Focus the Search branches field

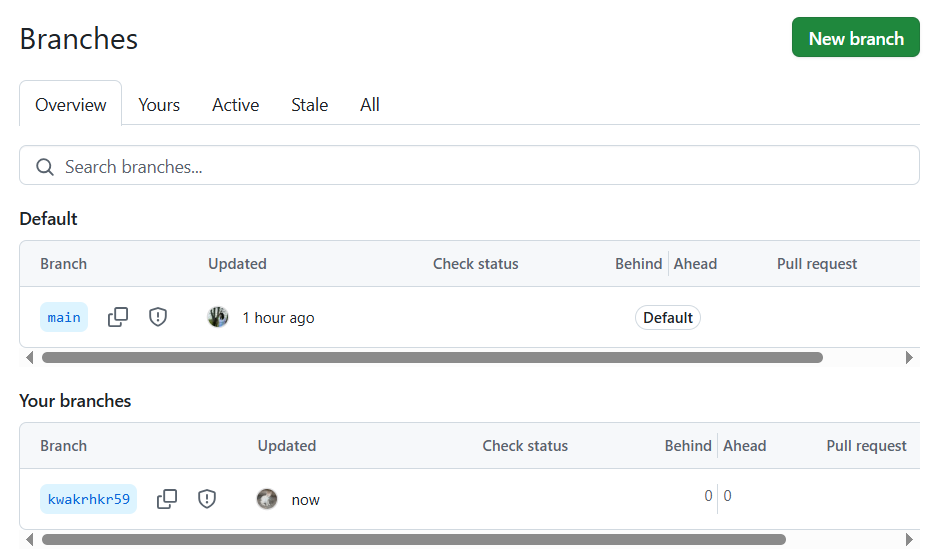[469, 165]
